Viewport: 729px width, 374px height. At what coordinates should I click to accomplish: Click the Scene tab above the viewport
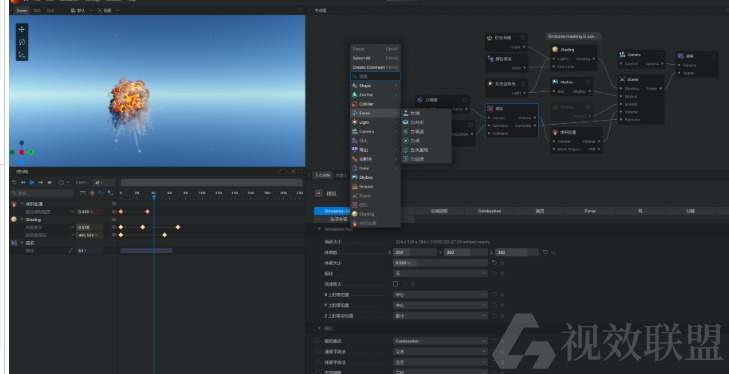[22, 10]
